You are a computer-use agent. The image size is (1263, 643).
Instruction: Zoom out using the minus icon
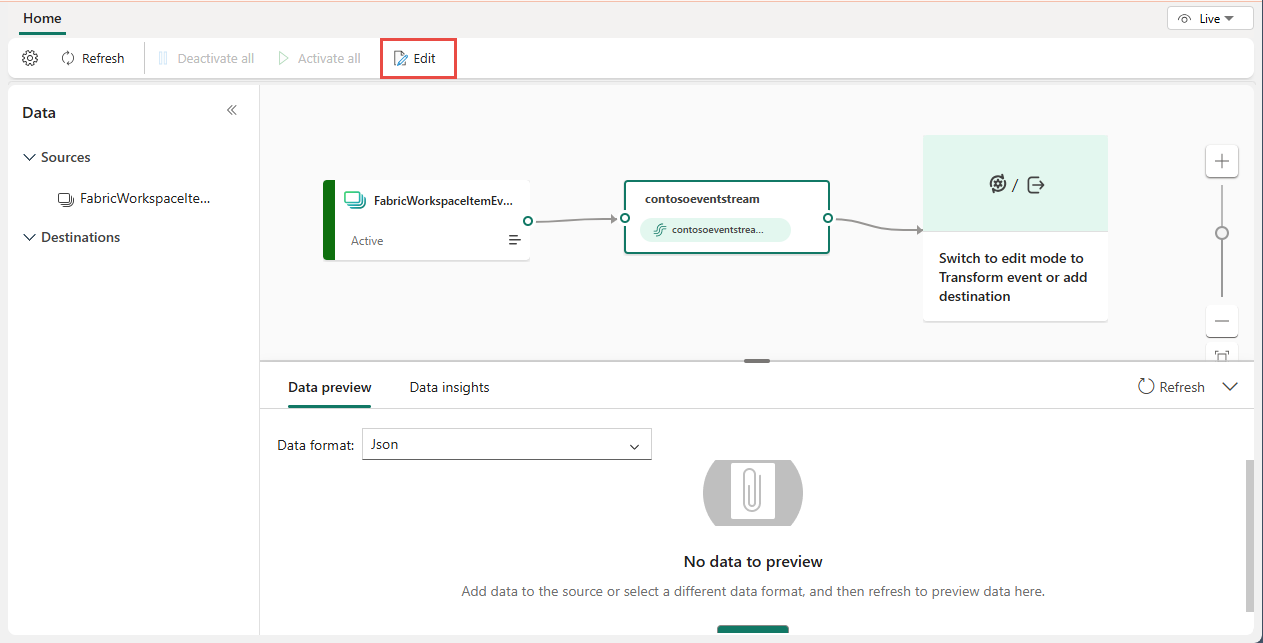click(x=1221, y=321)
